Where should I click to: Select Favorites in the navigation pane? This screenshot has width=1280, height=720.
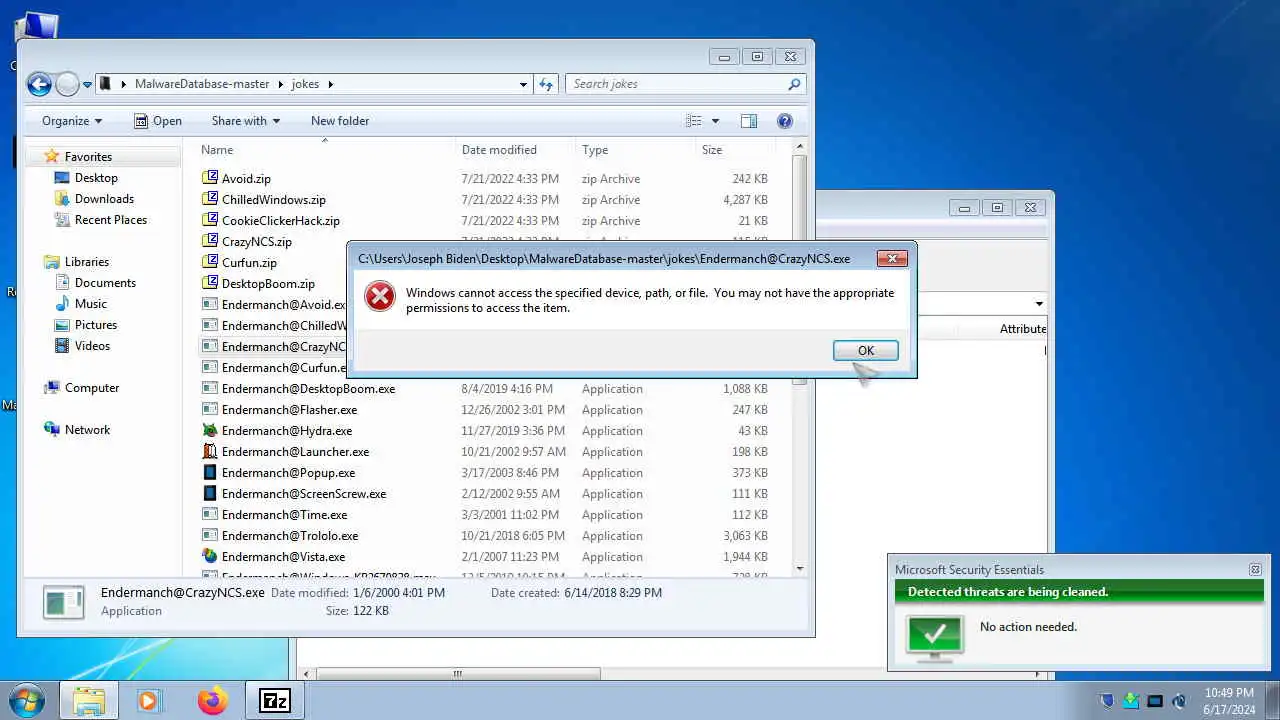(x=88, y=157)
